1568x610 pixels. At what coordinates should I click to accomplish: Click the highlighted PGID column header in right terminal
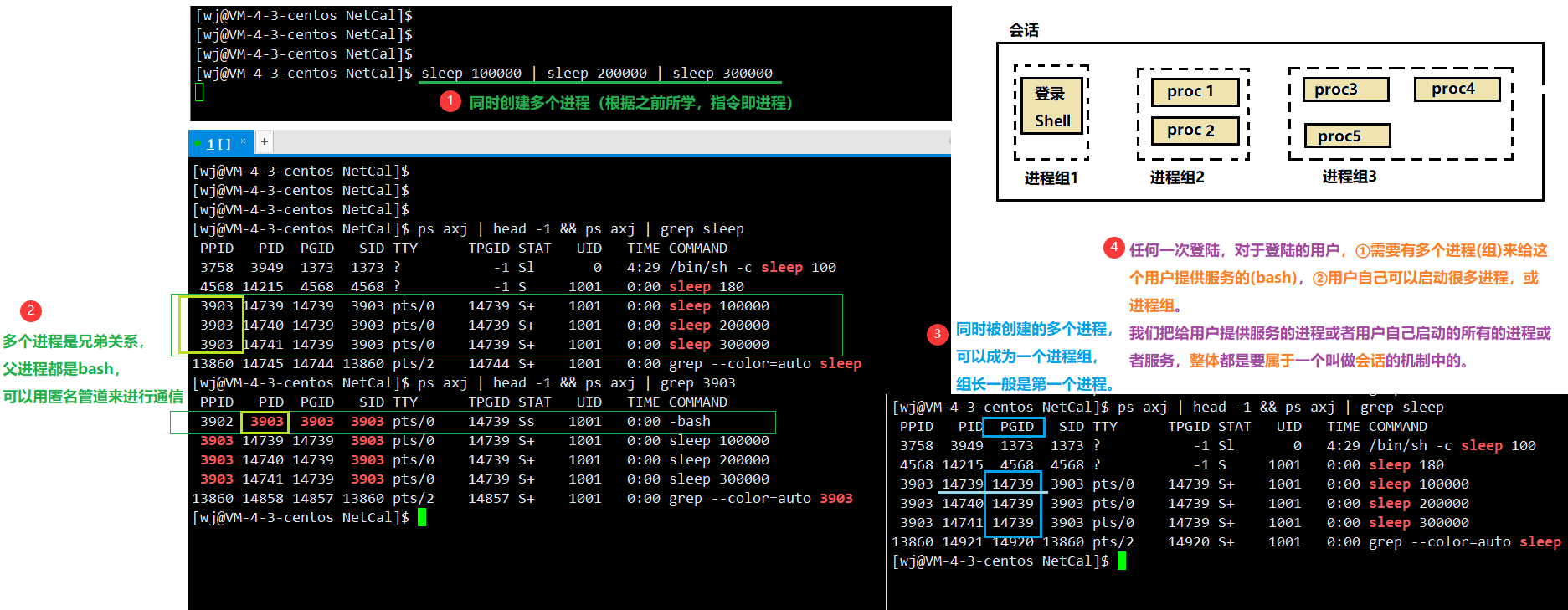pyautogui.click(x=1013, y=427)
